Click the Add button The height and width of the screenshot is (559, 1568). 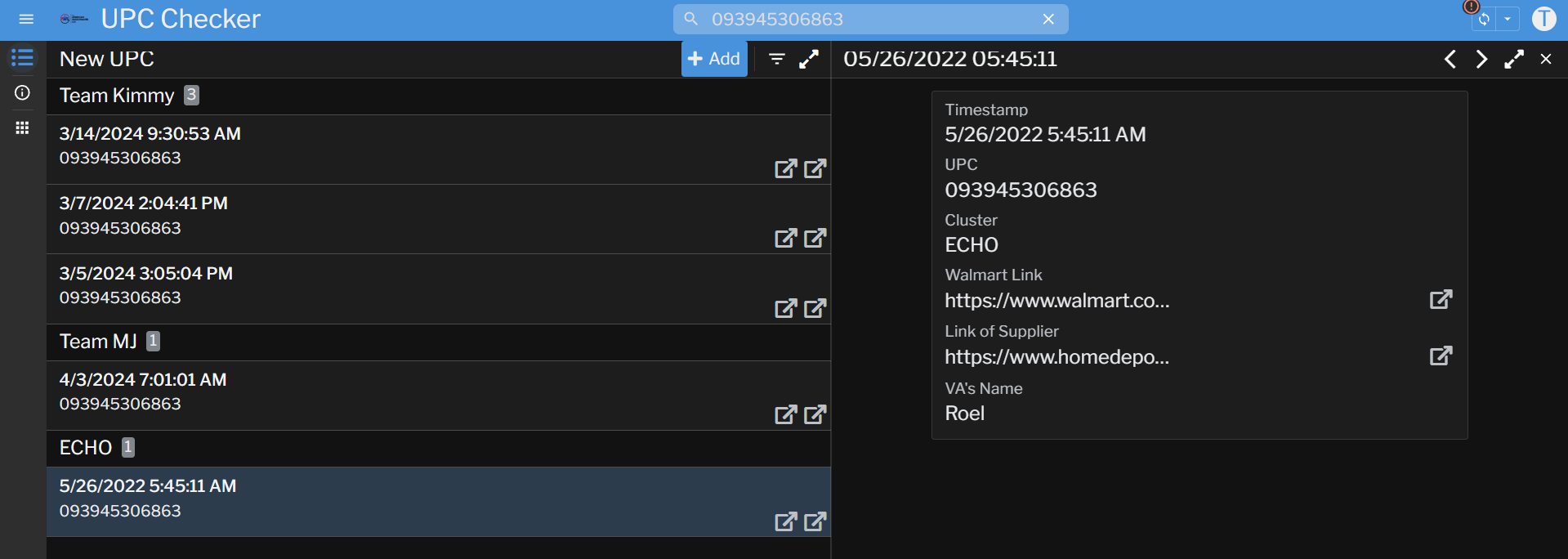[x=714, y=59]
